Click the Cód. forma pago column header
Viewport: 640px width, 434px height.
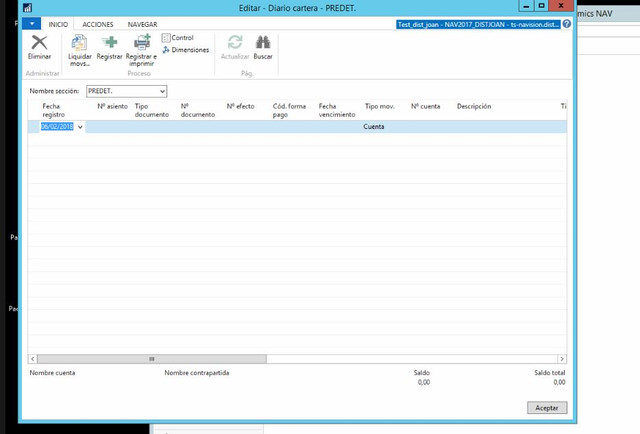coord(289,110)
